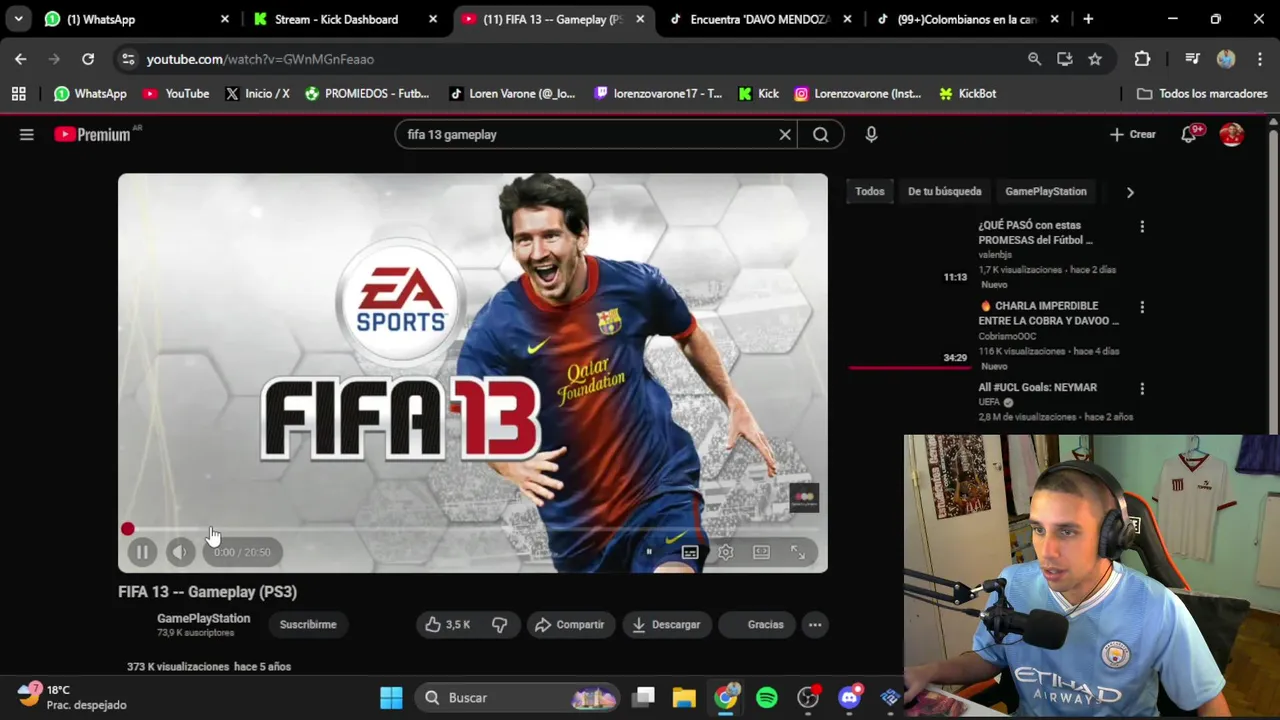Start voice search with the microphone
Image resolution: width=1280 pixels, height=720 pixels.
[x=871, y=134]
